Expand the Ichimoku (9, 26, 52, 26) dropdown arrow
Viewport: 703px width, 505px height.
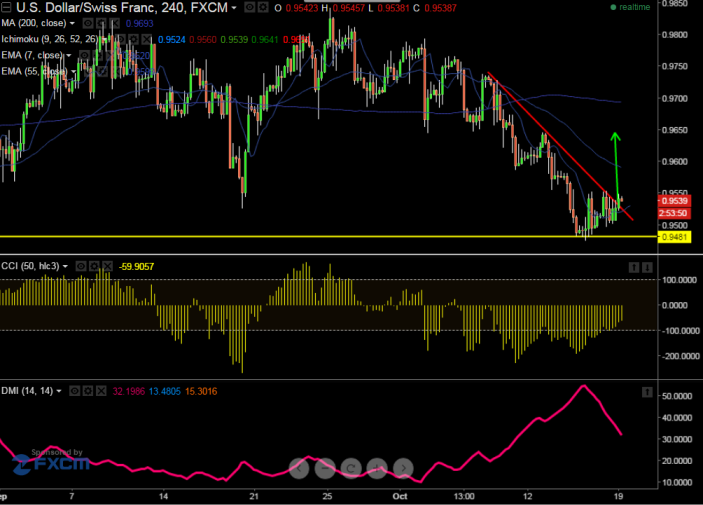click(104, 39)
